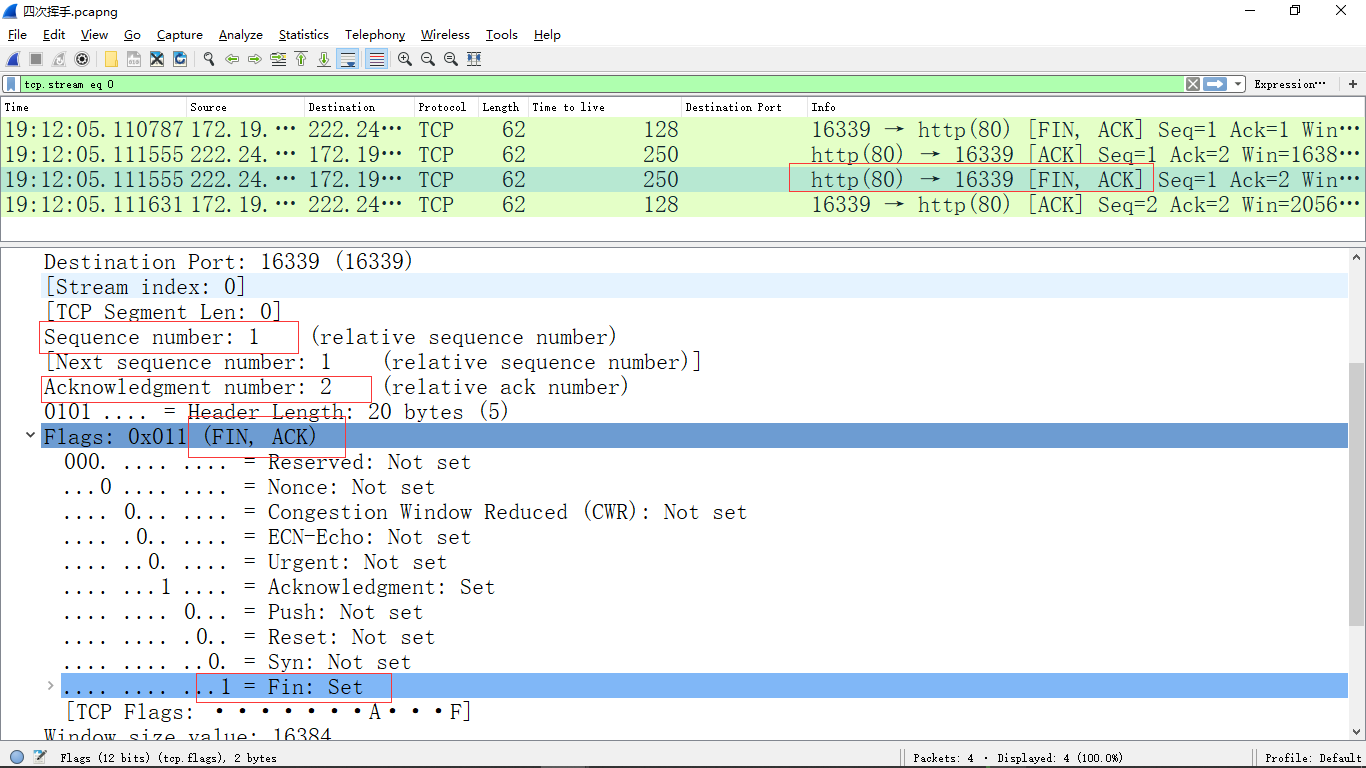This screenshot has width=1366, height=768.
Task: Open the Expression builder
Action: tap(1289, 84)
